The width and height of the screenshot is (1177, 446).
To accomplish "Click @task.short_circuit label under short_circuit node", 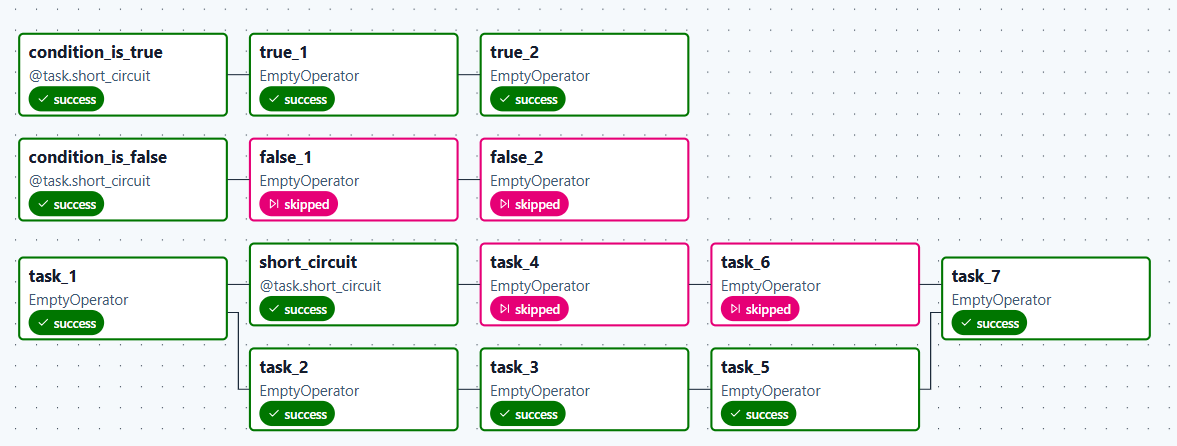I will [320, 286].
